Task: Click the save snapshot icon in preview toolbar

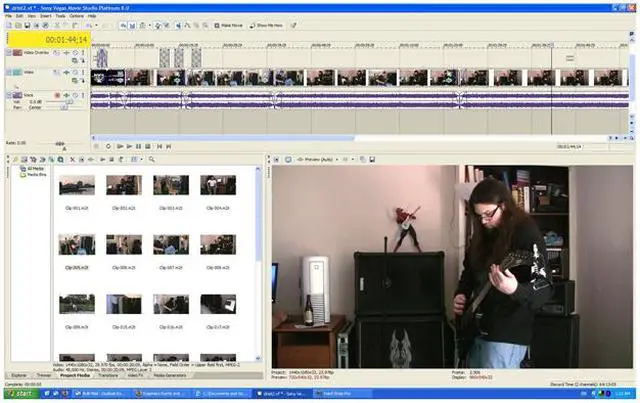Action: point(373,159)
